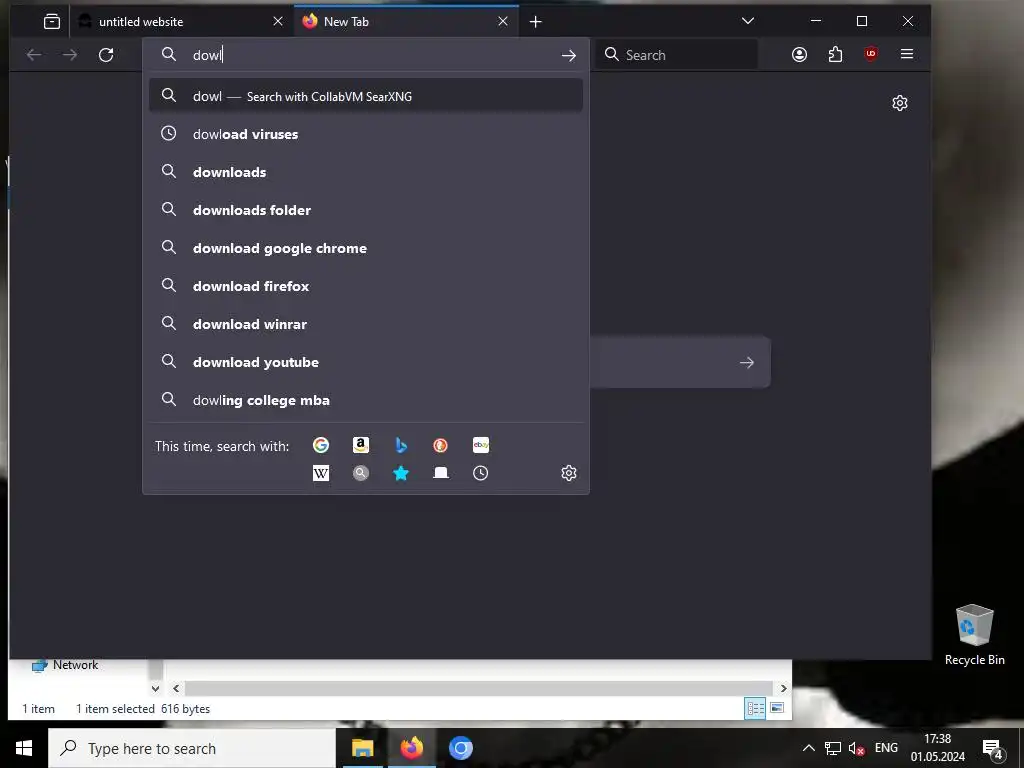Screen dimensions: 1024x768
Task: Open Firefox View tabs icon
Action: [x=52, y=22]
